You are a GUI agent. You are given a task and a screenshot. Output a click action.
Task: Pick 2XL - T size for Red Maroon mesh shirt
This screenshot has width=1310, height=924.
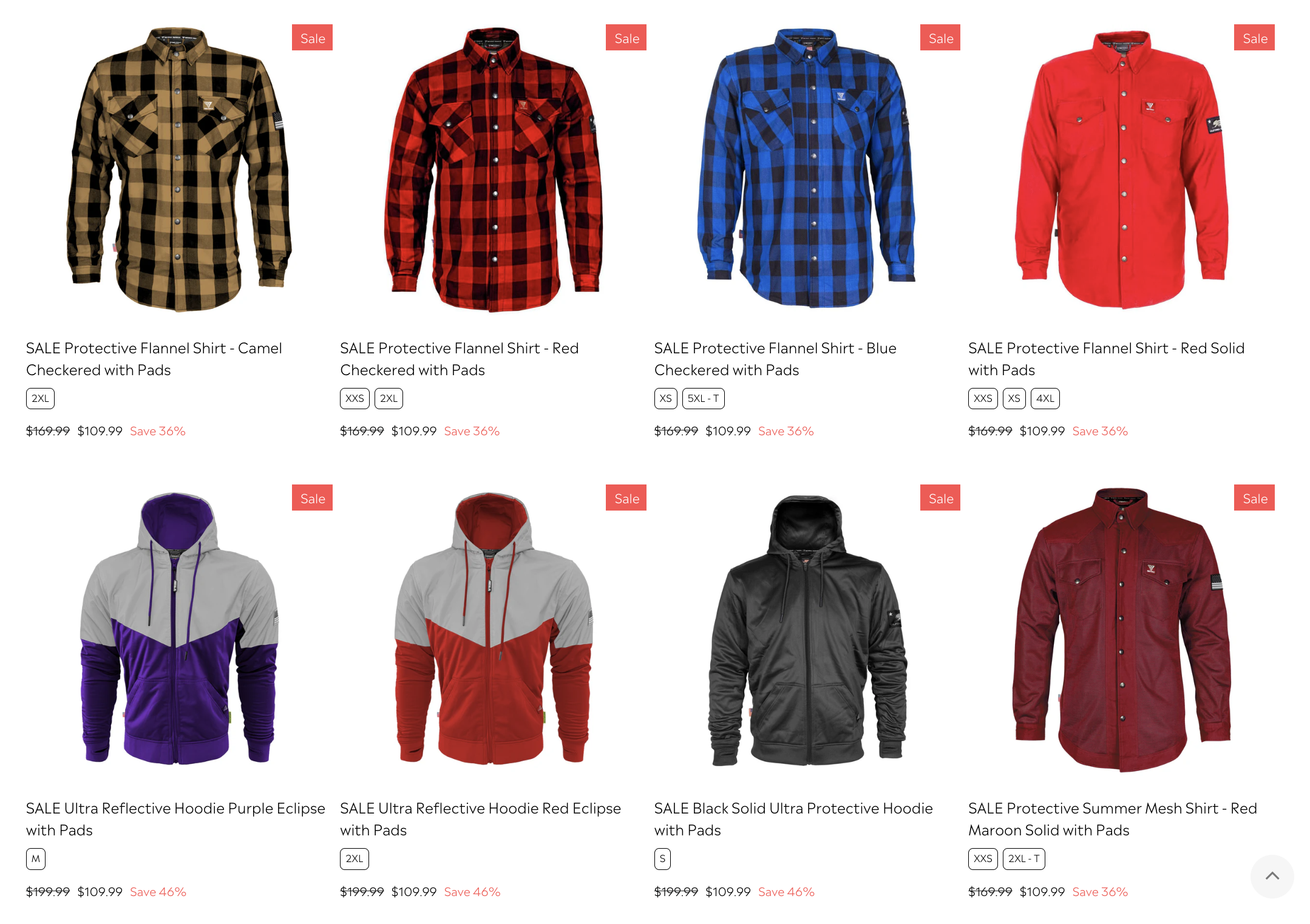point(1023,858)
